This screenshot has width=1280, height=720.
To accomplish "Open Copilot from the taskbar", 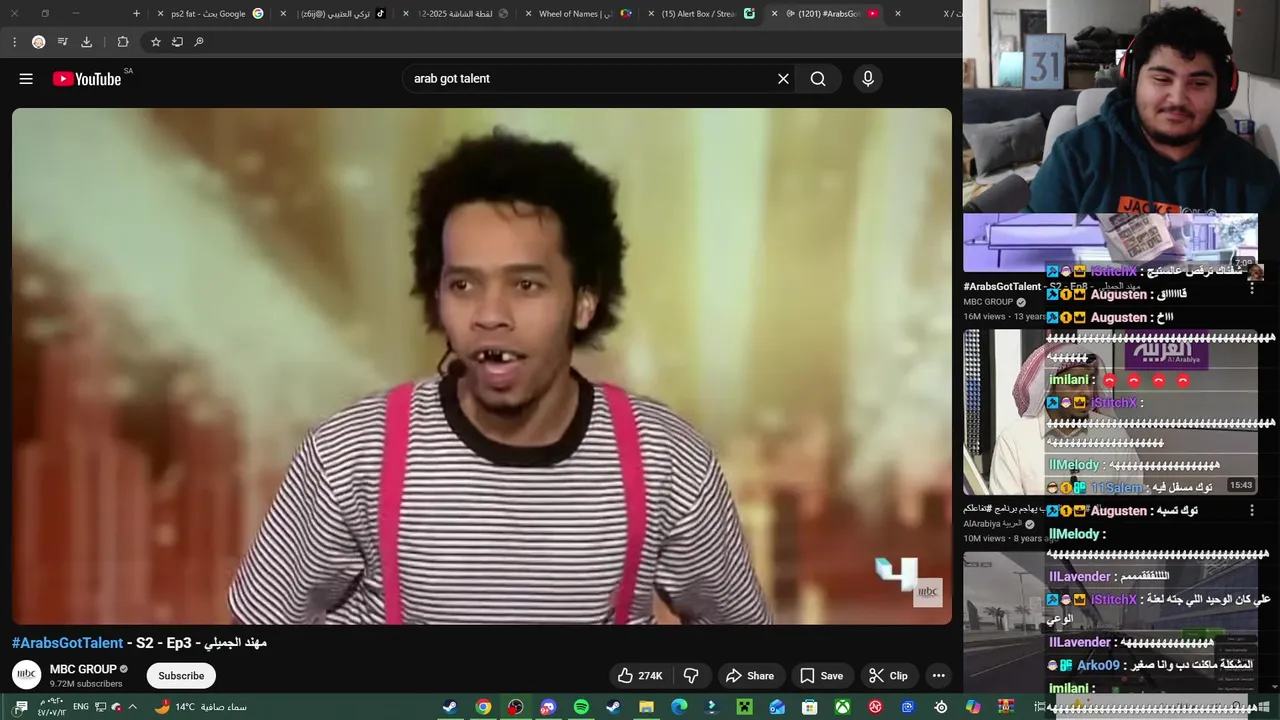I will tap(973, 707).
